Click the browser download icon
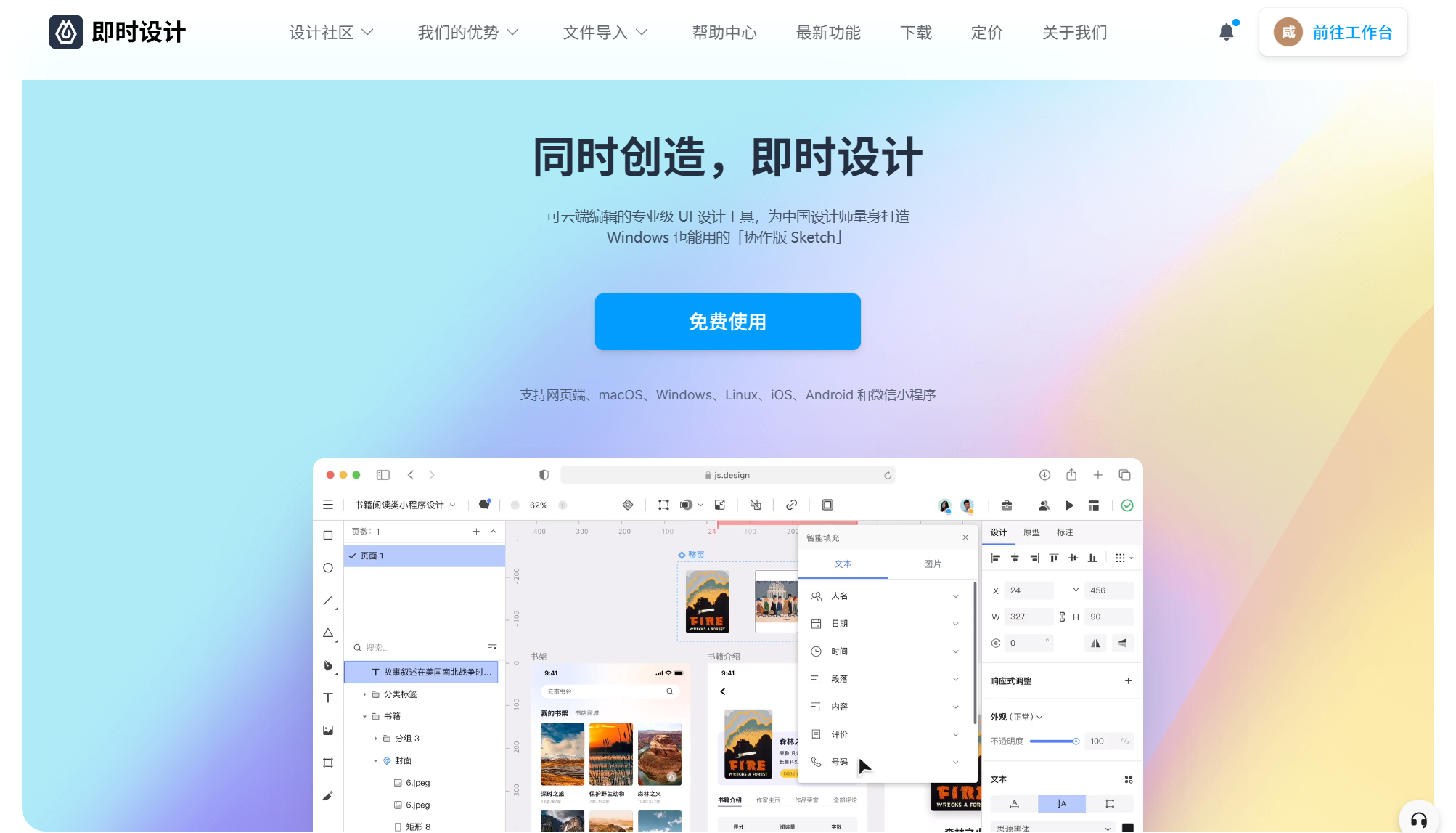 (1044, 475)
